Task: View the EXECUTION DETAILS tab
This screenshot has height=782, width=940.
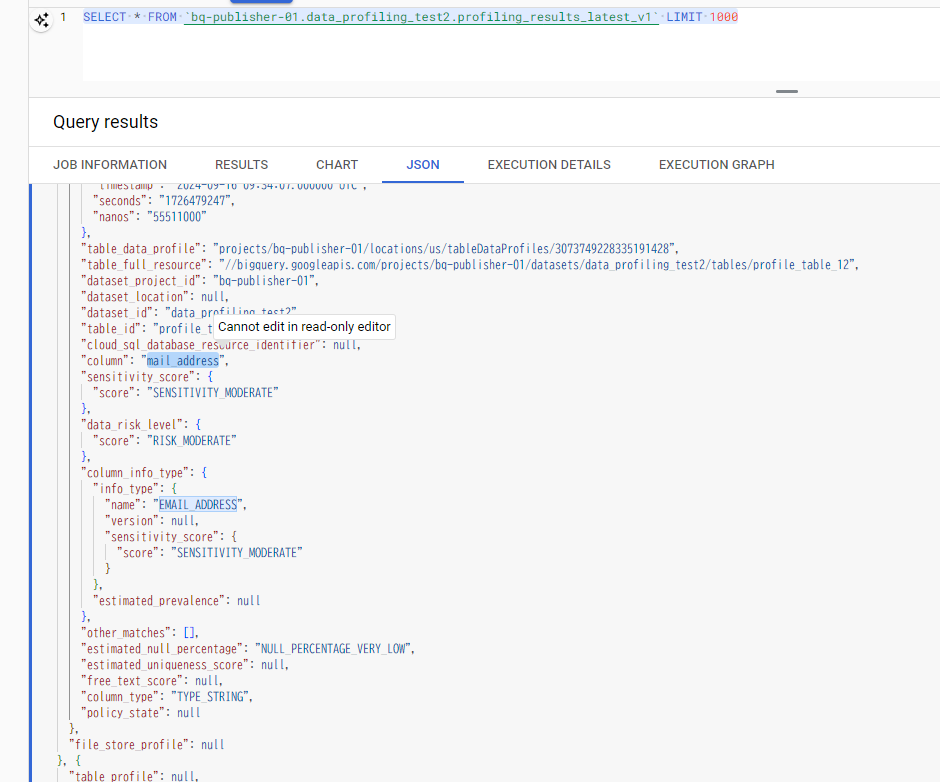Action: tap(549, 165)
